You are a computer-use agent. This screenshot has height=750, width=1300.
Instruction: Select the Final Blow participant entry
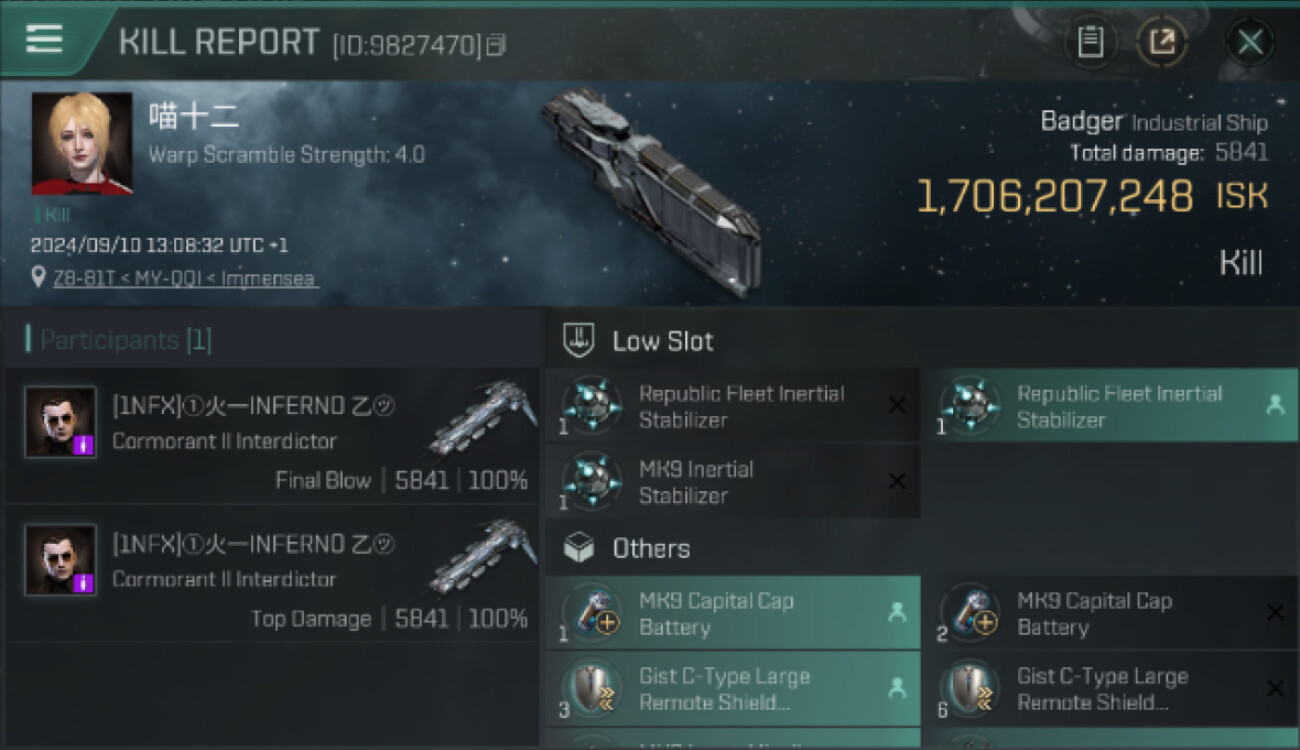pyautogui.click(x=272, y=436)
